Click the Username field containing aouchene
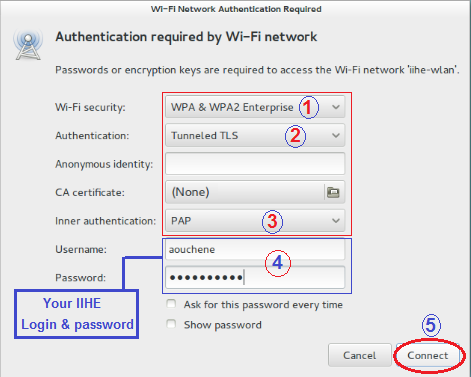The image size is (471, 377). (x=255, y=249)
